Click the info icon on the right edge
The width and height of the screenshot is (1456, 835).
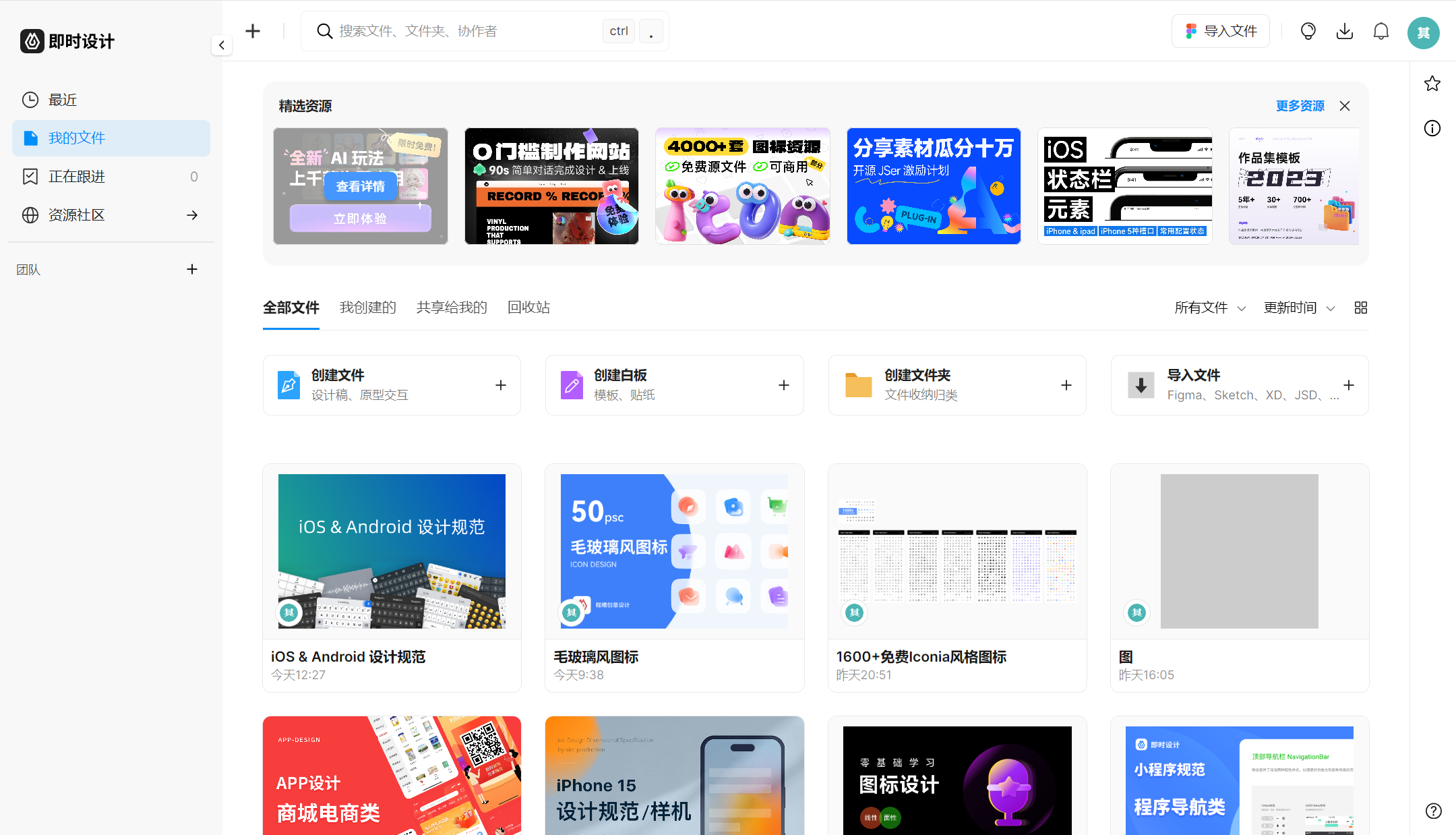1432,128
